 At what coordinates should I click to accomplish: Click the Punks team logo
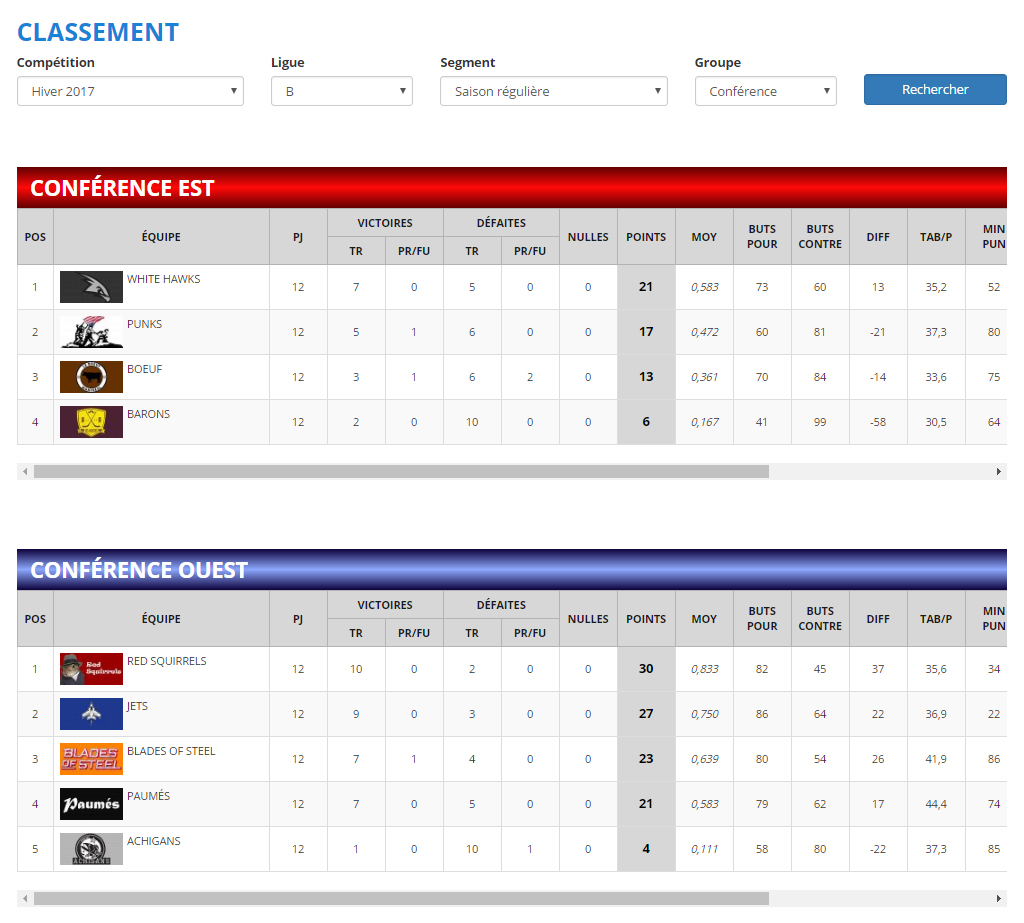[x=91, y=332]
